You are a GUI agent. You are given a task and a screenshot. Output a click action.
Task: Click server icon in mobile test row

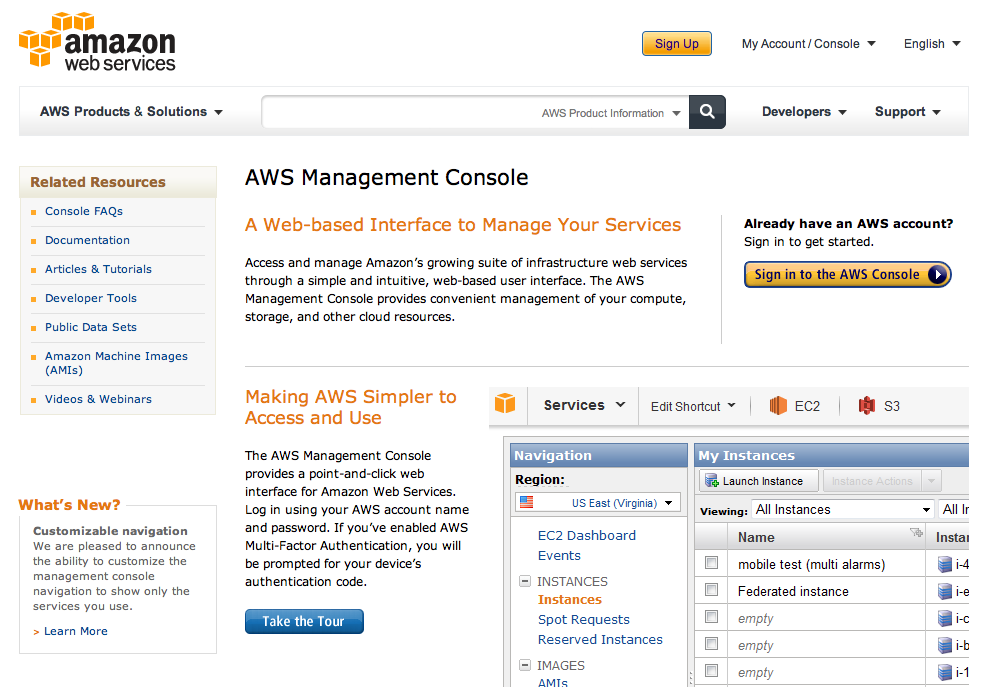944,564
